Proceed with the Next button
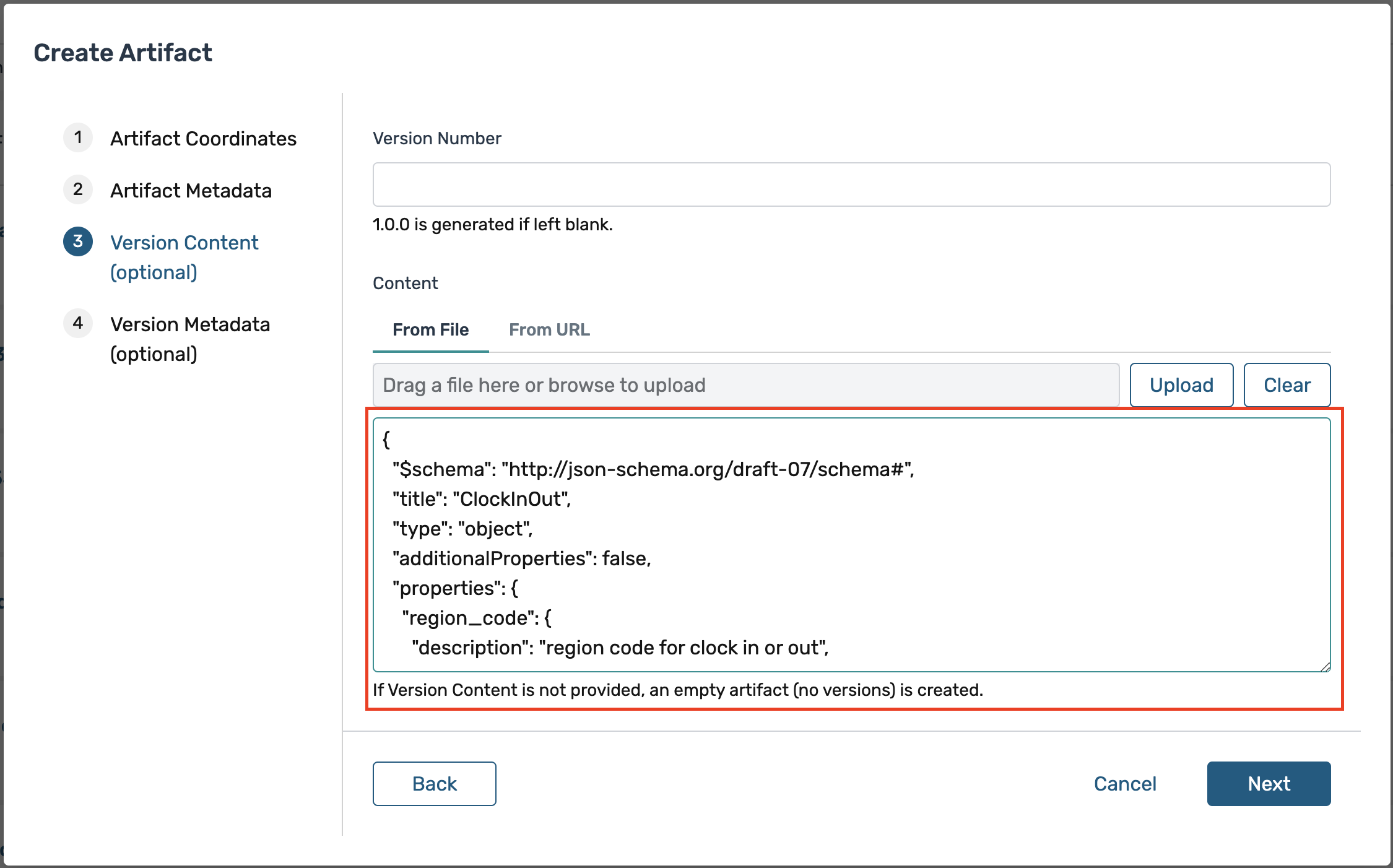Image resolution: width=1393 pixels, height=868 pixels. (1268, 784)
